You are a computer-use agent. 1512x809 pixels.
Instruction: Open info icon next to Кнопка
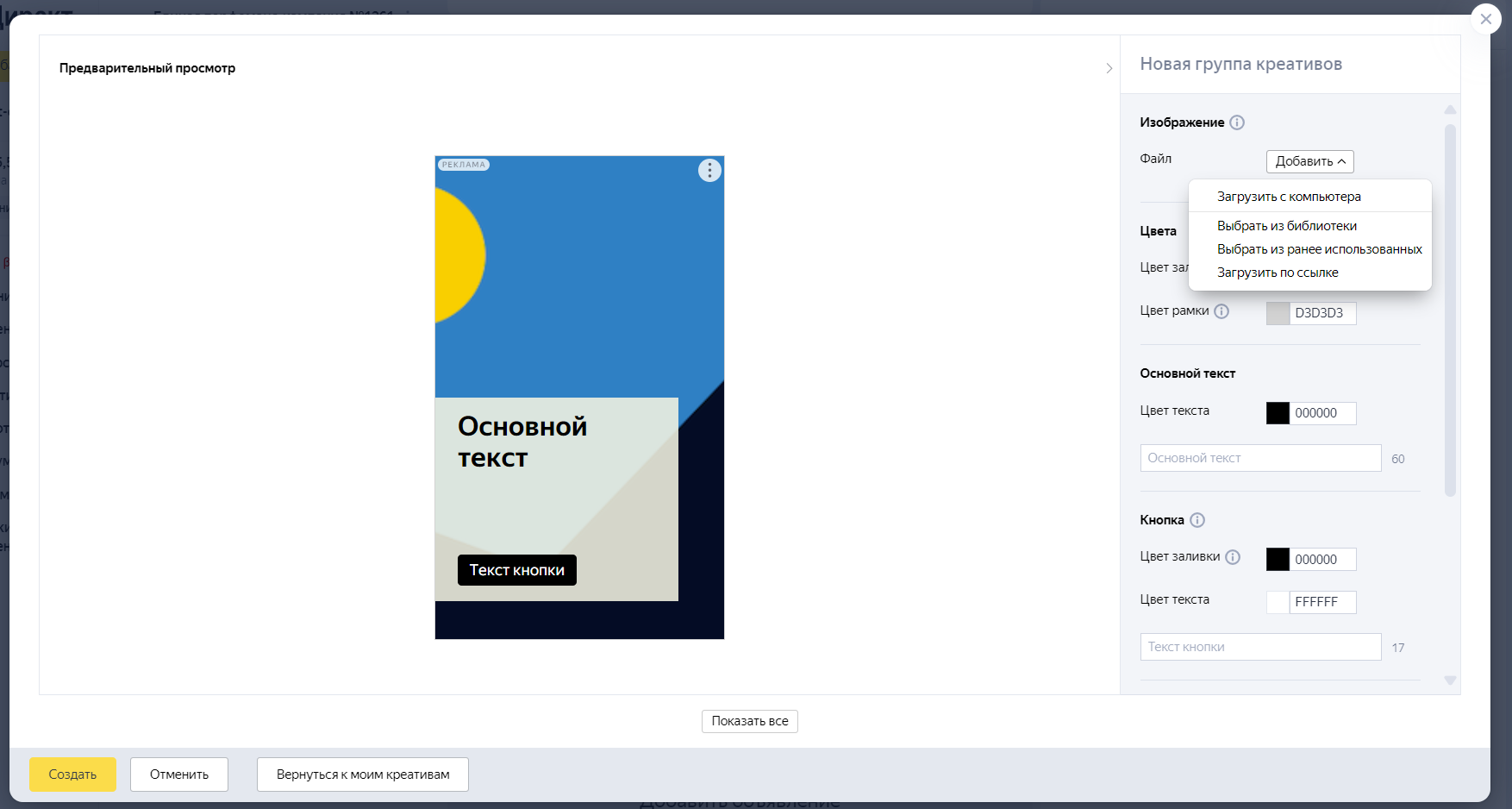(x=1197, y=520)
